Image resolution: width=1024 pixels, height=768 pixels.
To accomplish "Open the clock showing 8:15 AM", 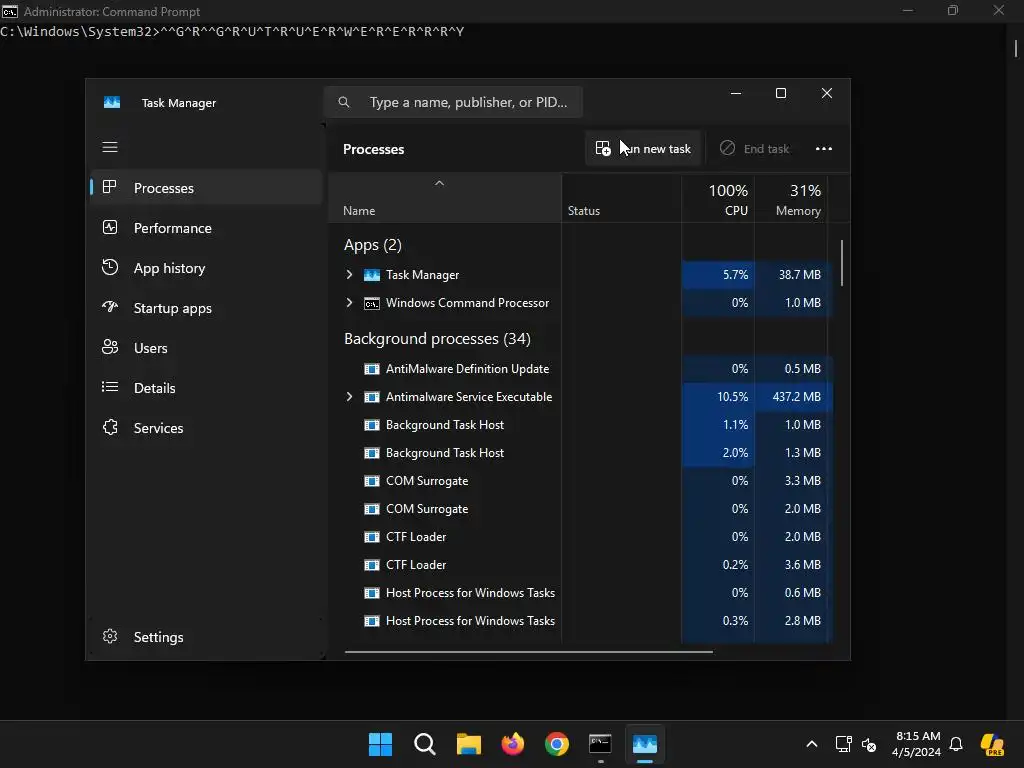I will pyautogui.click(x=917, y=744).
